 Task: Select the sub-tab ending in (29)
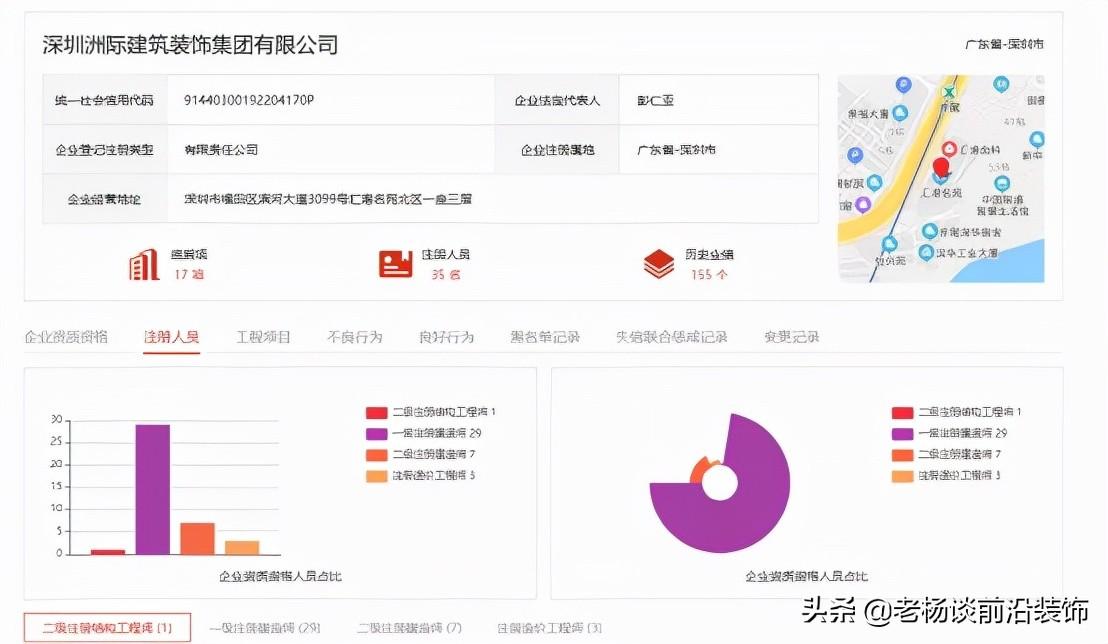pos(265,628)
